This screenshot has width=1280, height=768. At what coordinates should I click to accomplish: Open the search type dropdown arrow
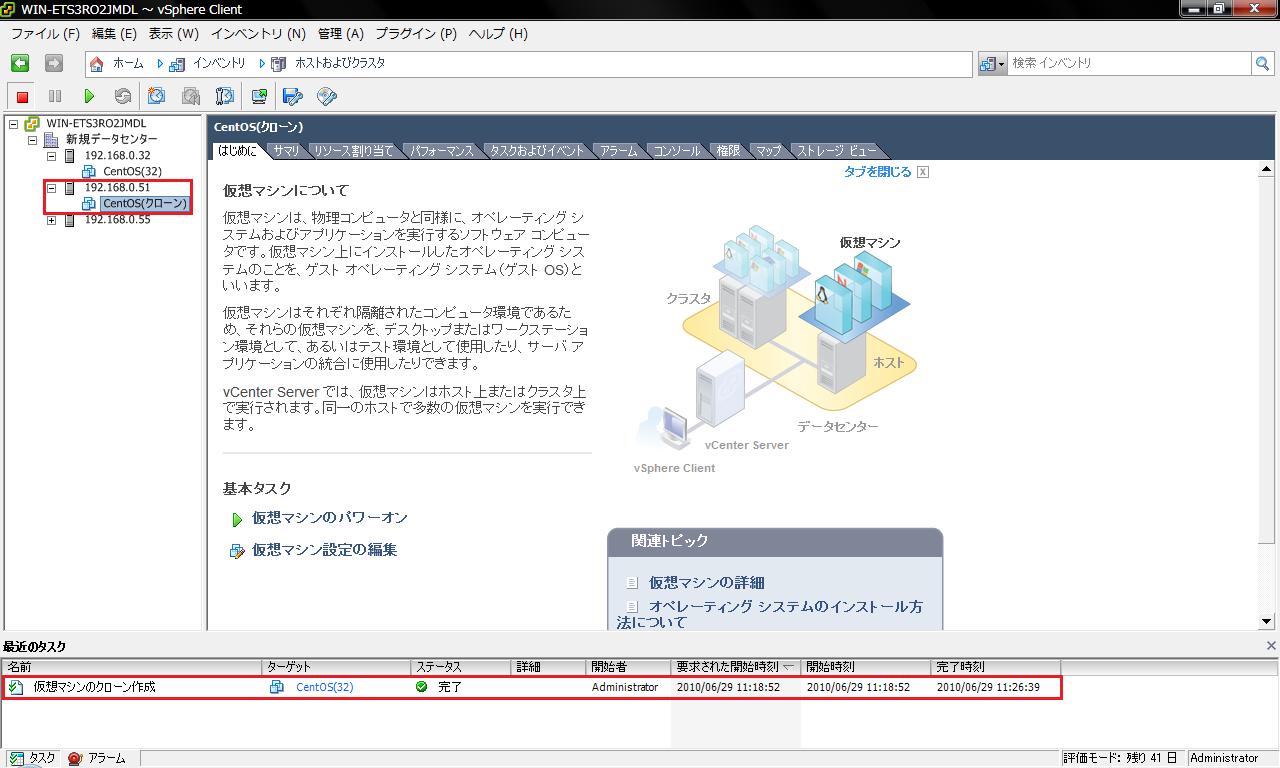coord(992,64)
